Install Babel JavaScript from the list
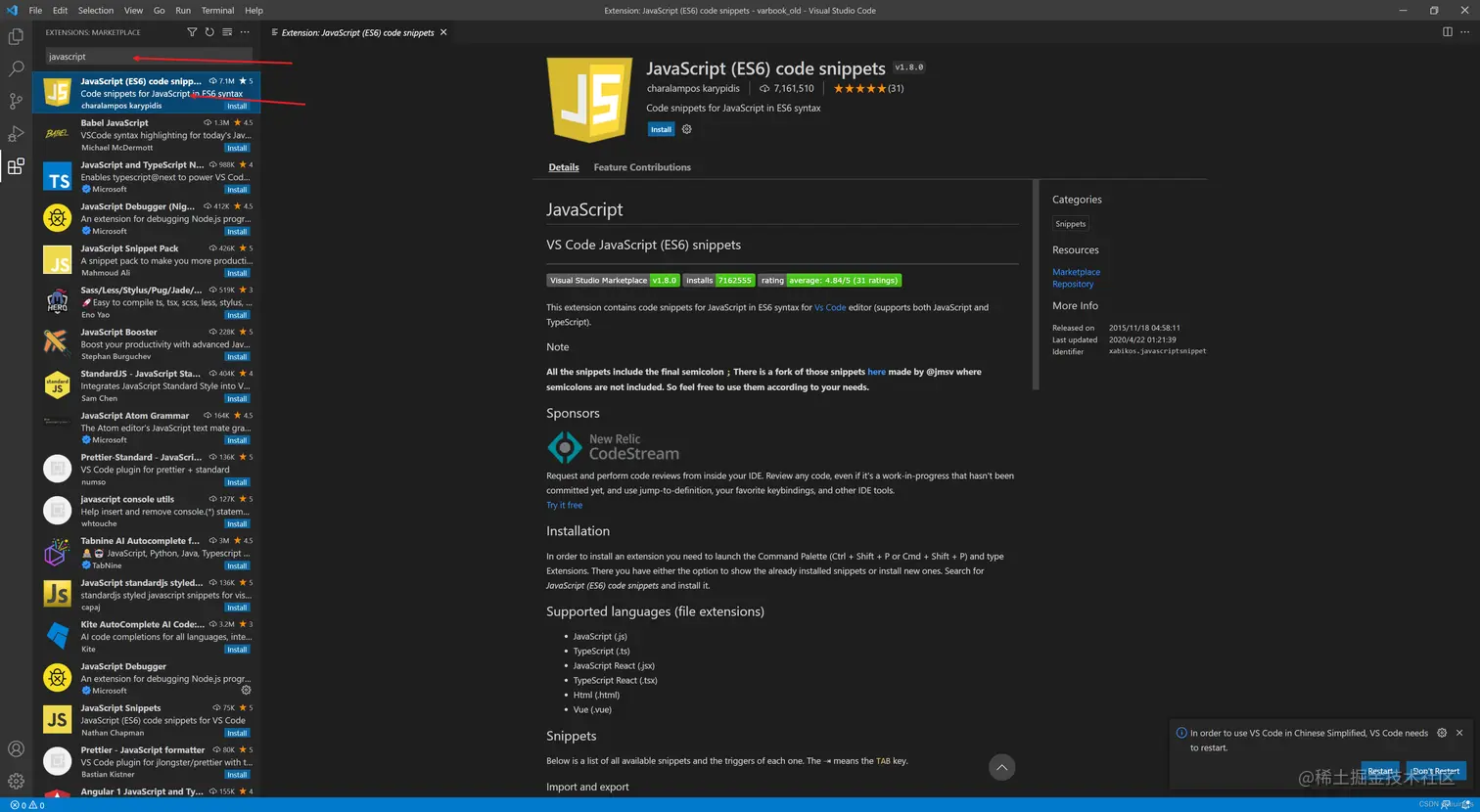Viewport: 1480px width, 812px height. (x=237, y=148)
